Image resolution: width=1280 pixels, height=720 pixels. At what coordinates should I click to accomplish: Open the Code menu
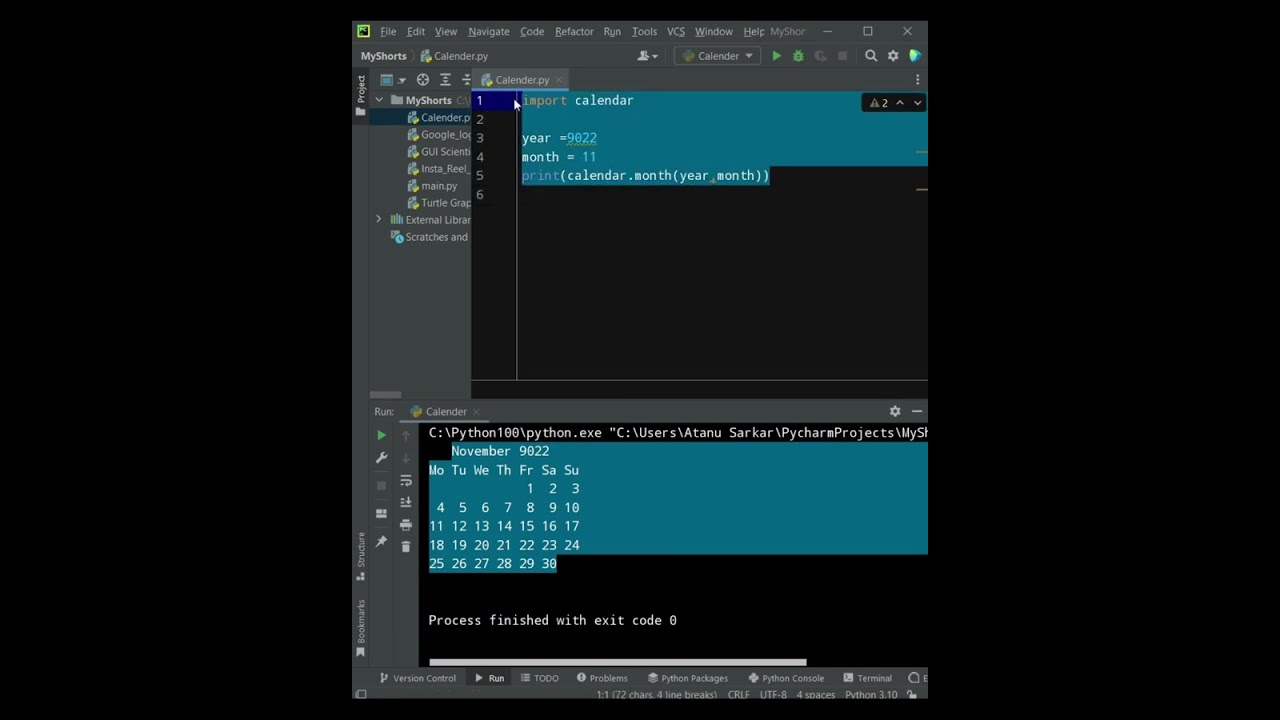[532, 32]
